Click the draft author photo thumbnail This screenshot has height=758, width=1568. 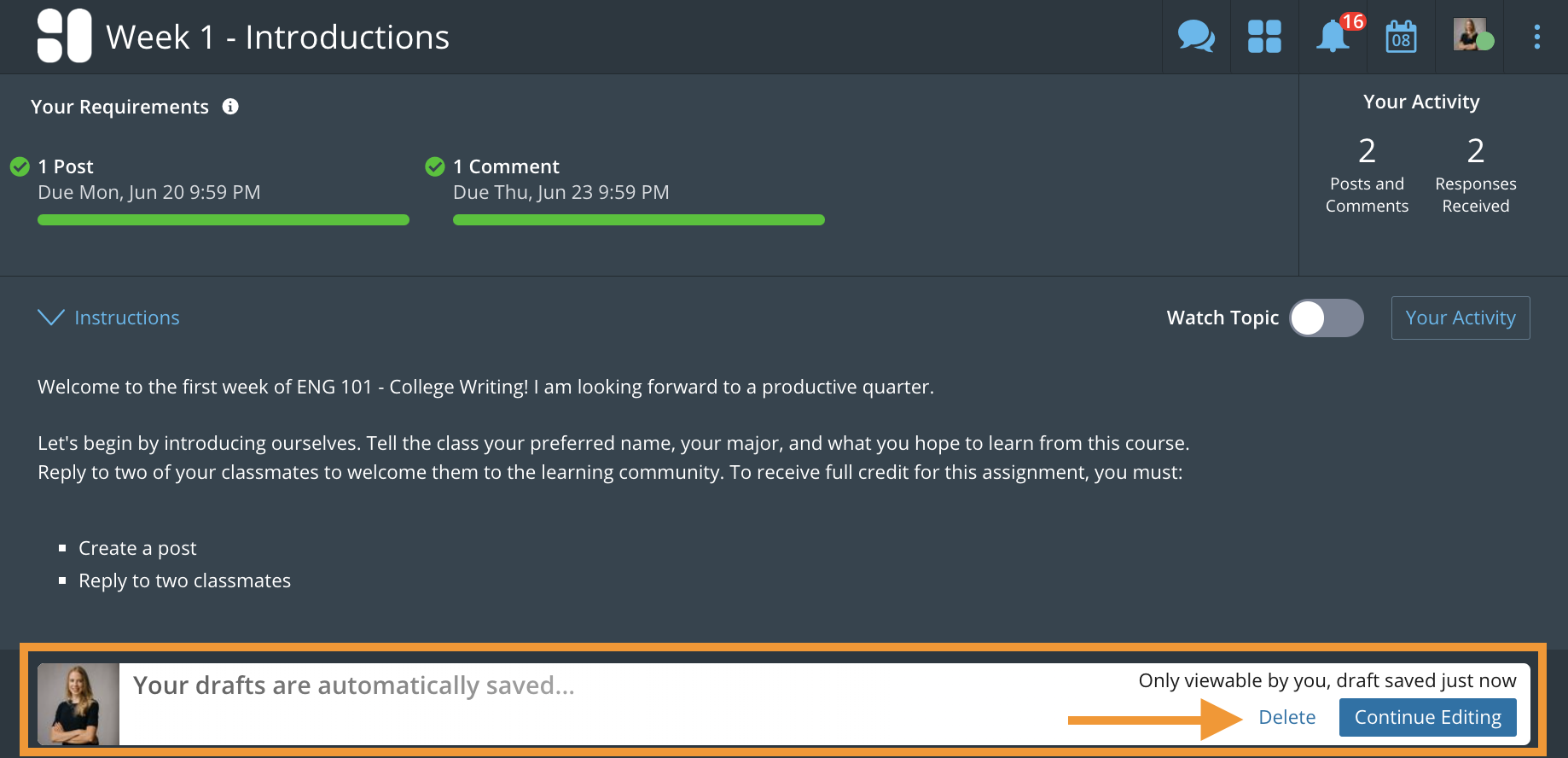[x=78, y=704]
